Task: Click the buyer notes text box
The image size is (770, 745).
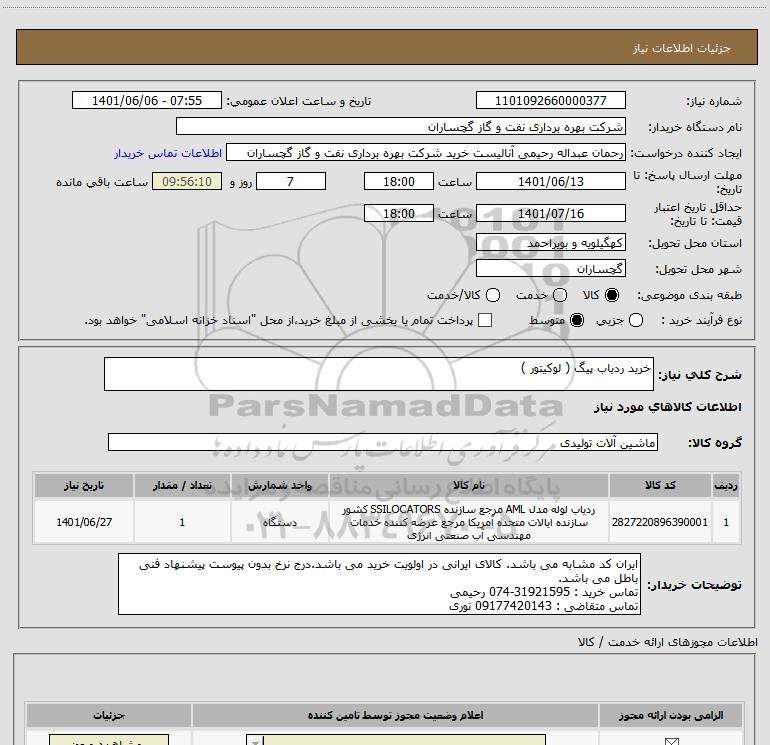Action: pyautogui.click(x=380, y=584)
